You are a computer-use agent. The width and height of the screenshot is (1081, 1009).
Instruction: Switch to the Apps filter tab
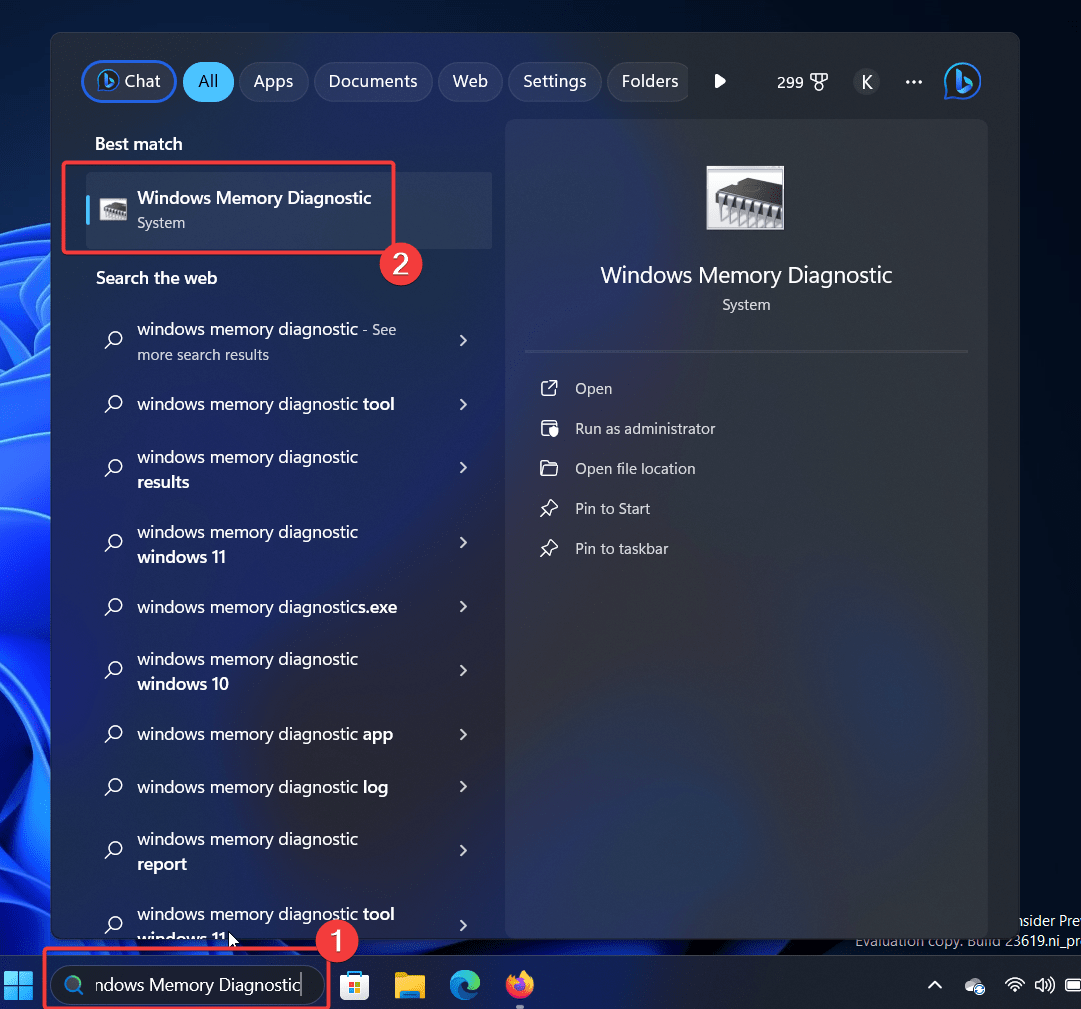pos(273,82)
